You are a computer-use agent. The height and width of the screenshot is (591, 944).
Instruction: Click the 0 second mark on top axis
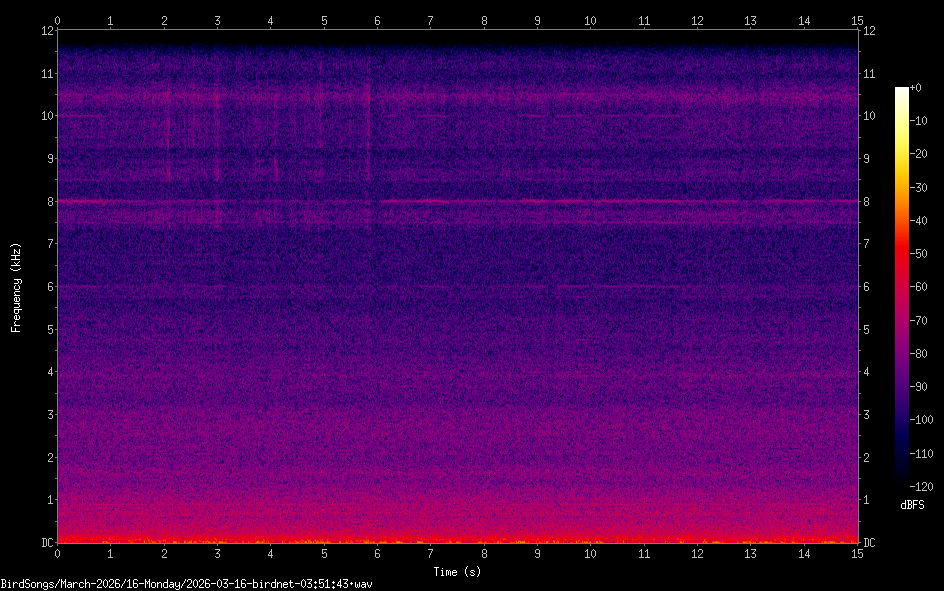(x=58, y=19)
